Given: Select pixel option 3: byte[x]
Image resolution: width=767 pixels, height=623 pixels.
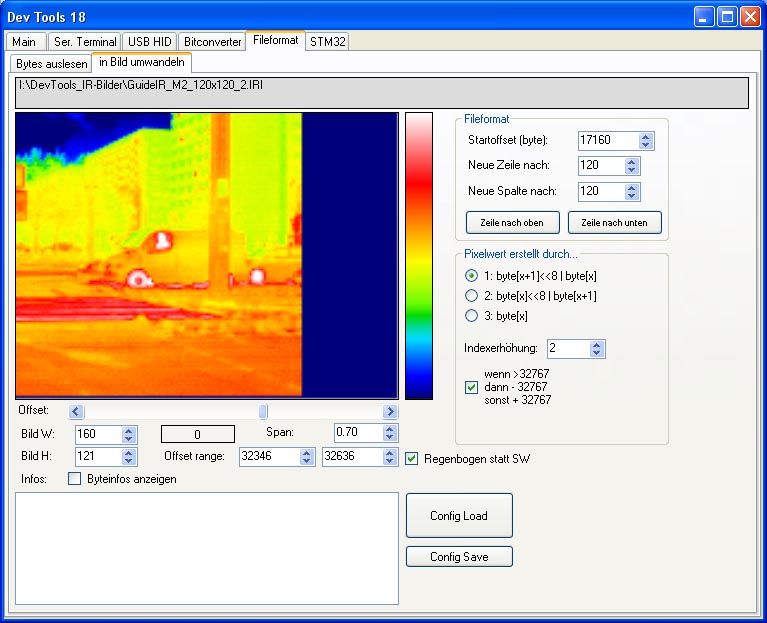Looking at the screenshot, I should (x=472, y=316).
